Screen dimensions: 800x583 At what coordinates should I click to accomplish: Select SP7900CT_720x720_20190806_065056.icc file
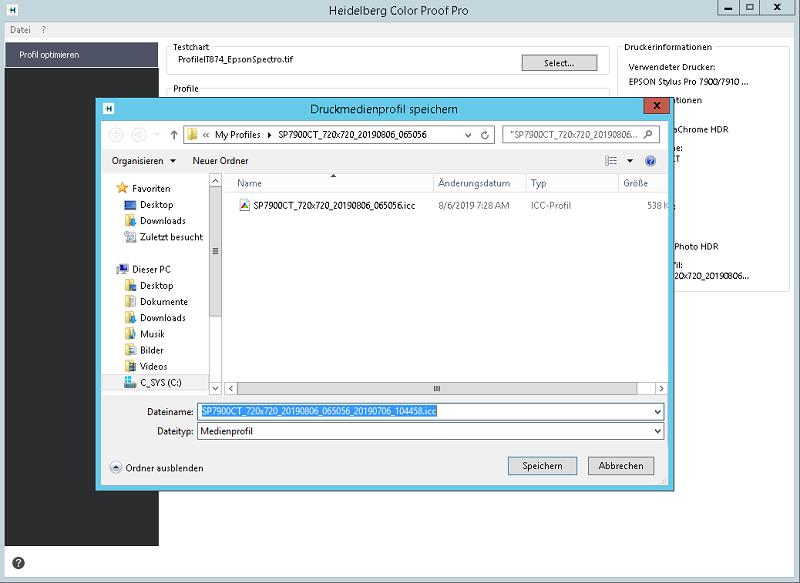click(334, 206)
